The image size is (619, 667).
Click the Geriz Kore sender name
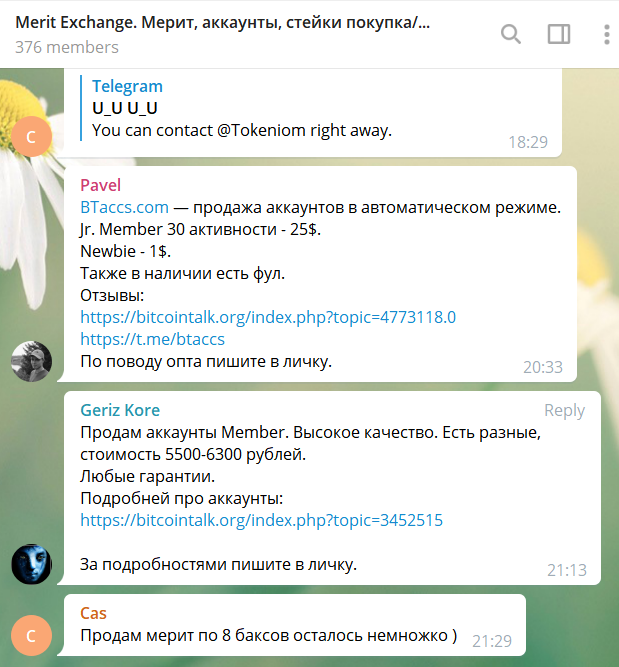tap(120, 410)
